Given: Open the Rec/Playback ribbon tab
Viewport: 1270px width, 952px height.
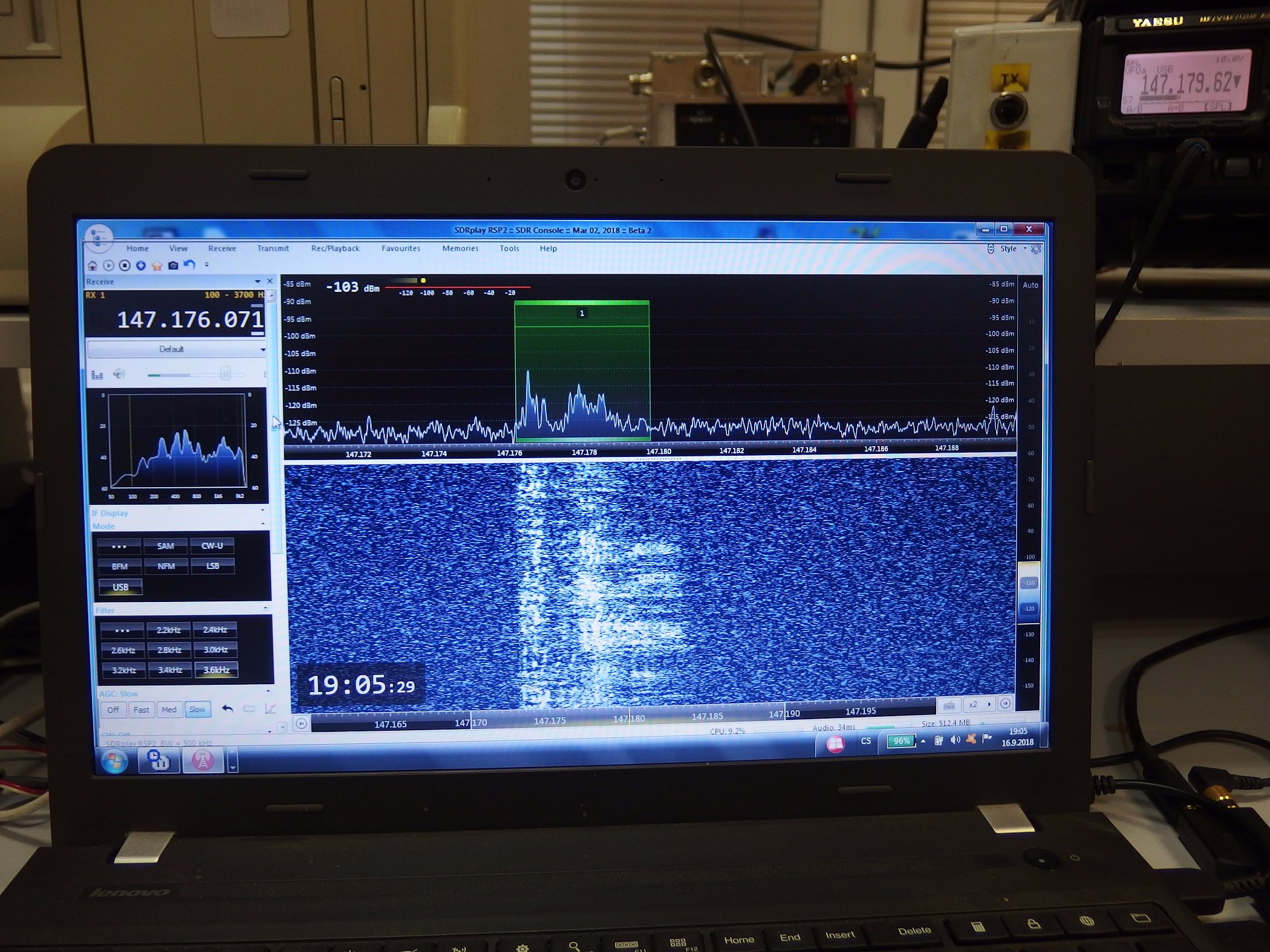Looking at the screenshot, I should tap(335, 248).
